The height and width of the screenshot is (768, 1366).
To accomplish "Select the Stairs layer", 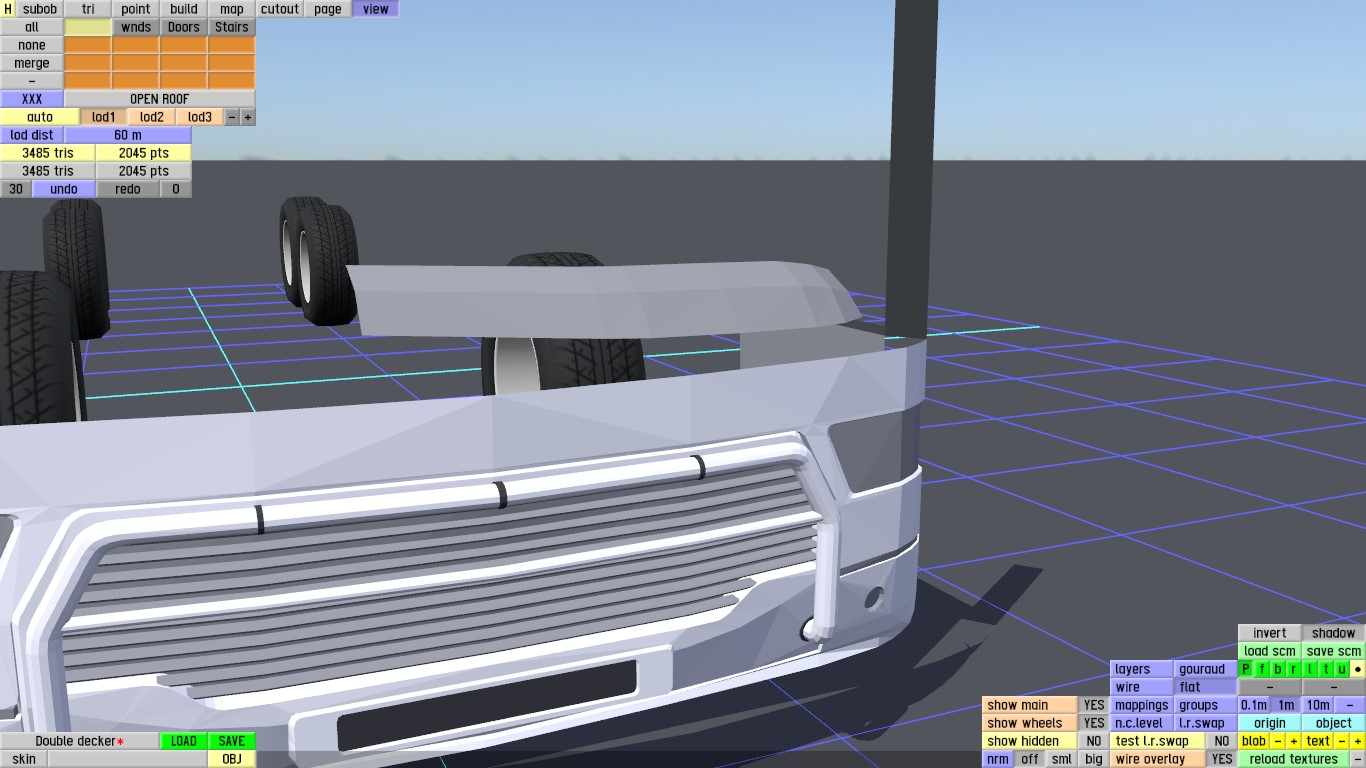I will pos(232,27).
